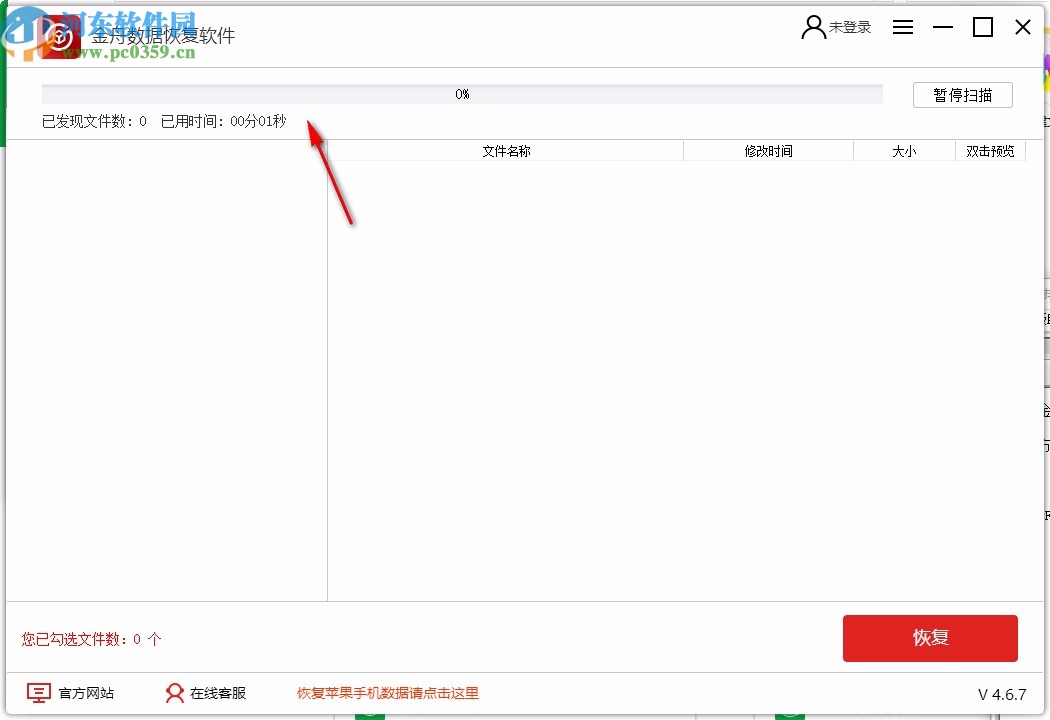This screenshot has width=1050, height=720.
Task: Click the 暂停扫描 pause scan button
Action: point(963,94)
